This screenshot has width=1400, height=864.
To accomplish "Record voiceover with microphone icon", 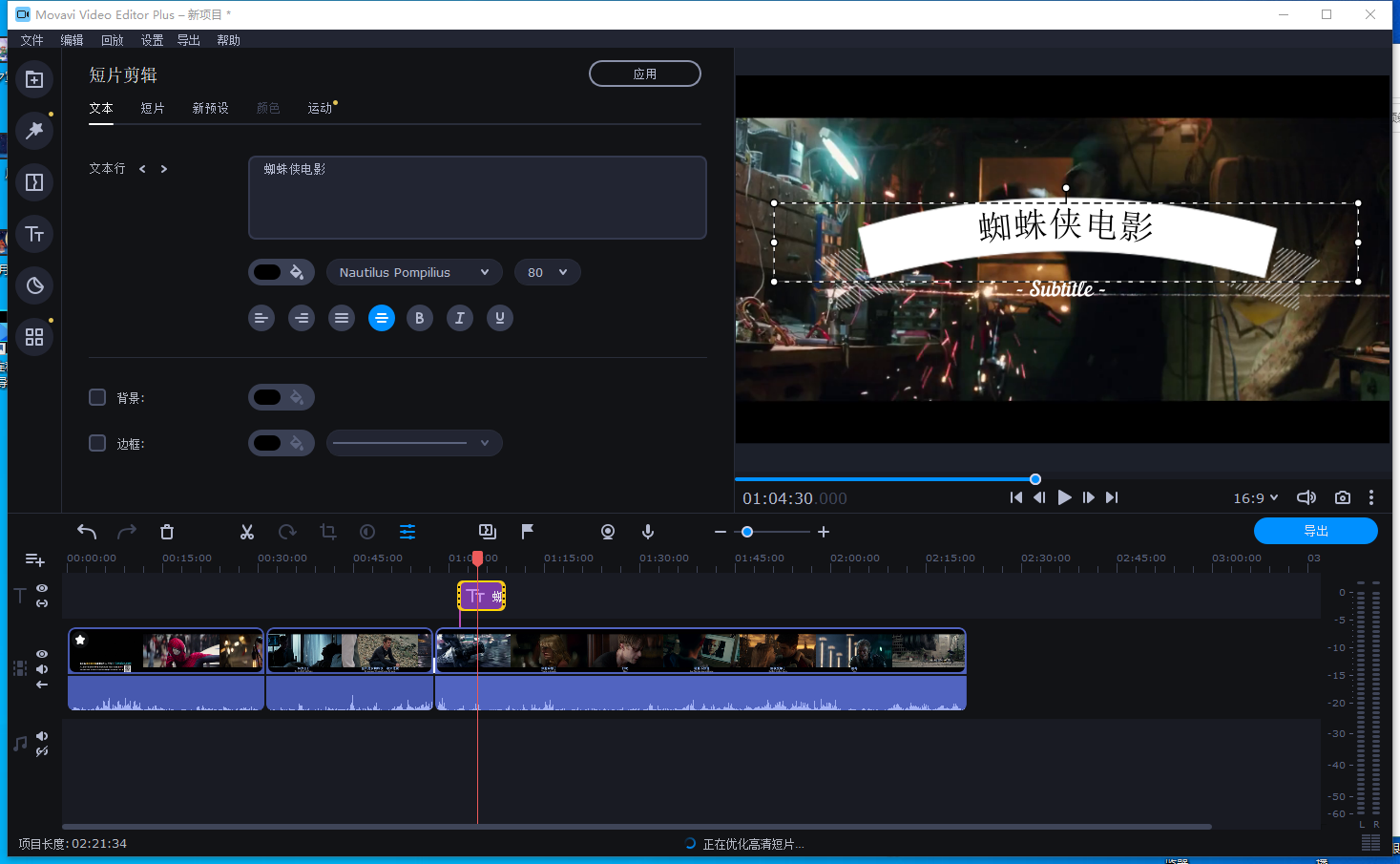I will click(648, 532).
